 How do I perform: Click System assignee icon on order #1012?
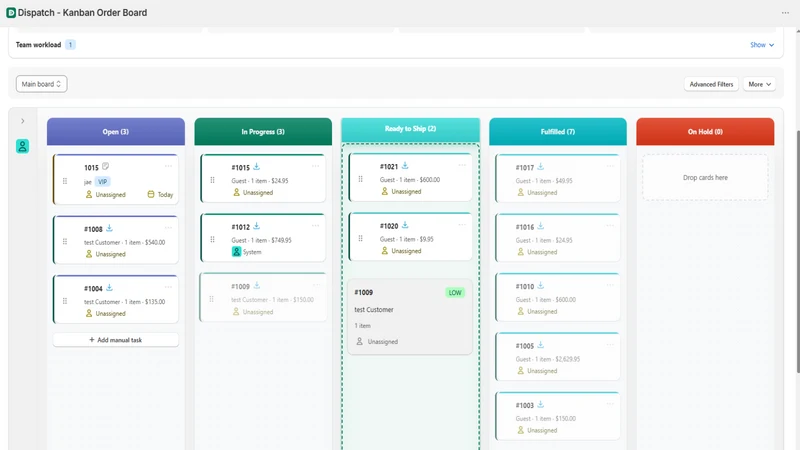tap(236, 252)
